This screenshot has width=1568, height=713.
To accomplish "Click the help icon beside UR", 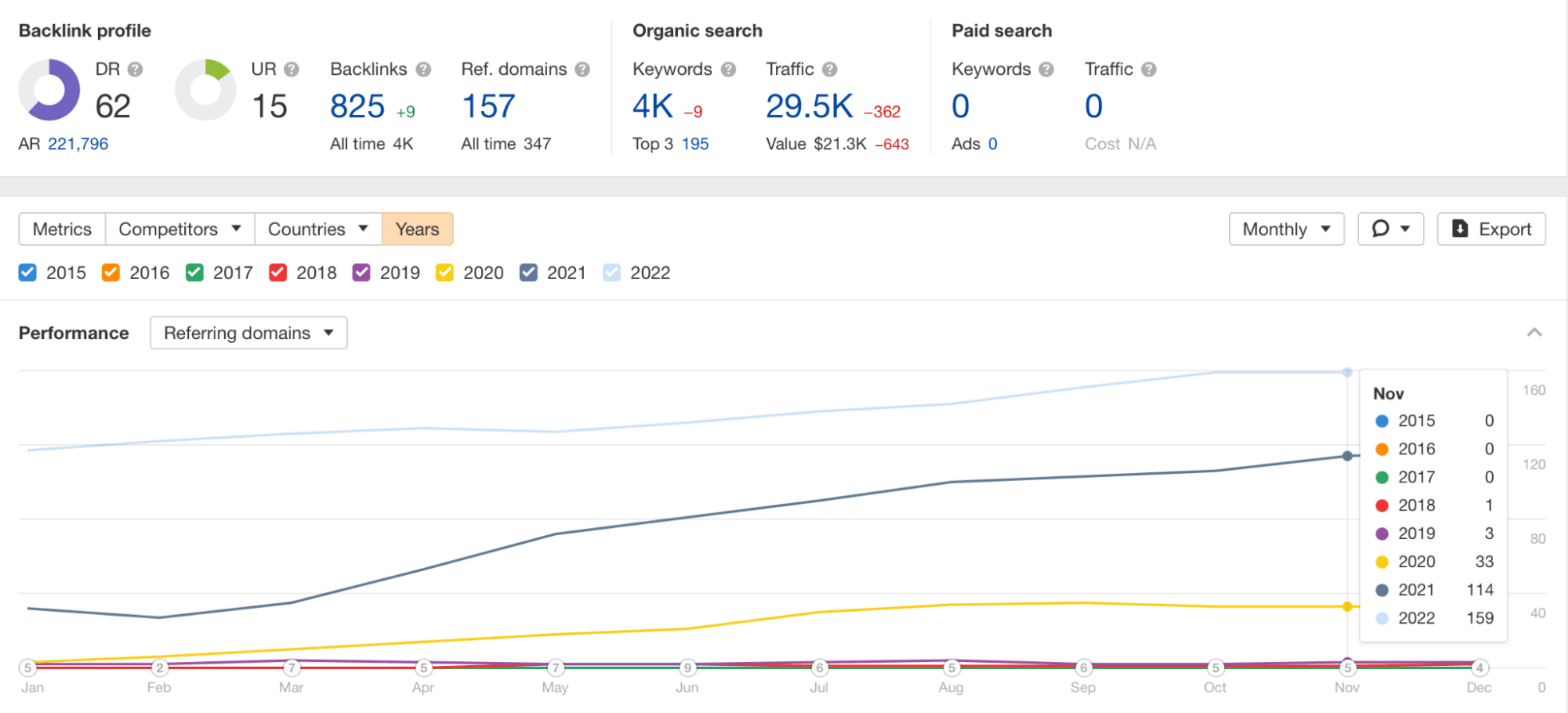I will tap(292, 69).
